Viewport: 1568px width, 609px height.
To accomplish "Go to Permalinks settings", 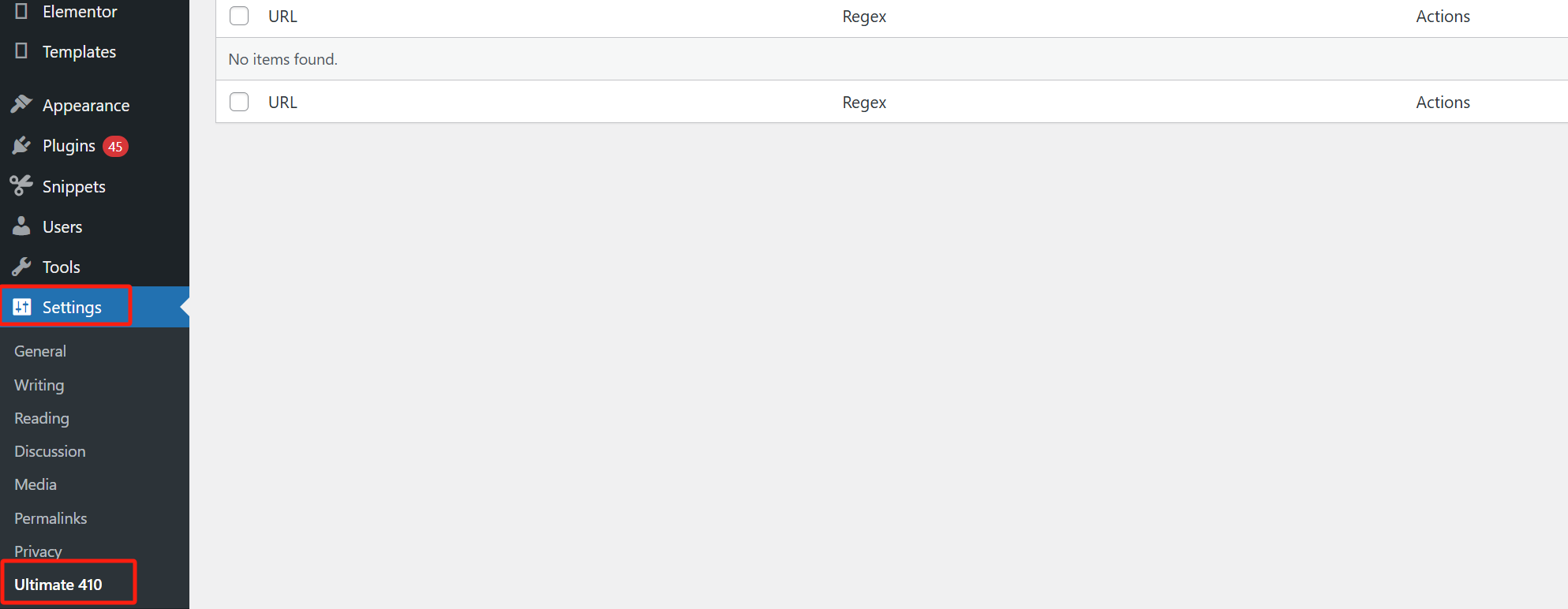I will (x=51, y=518).
